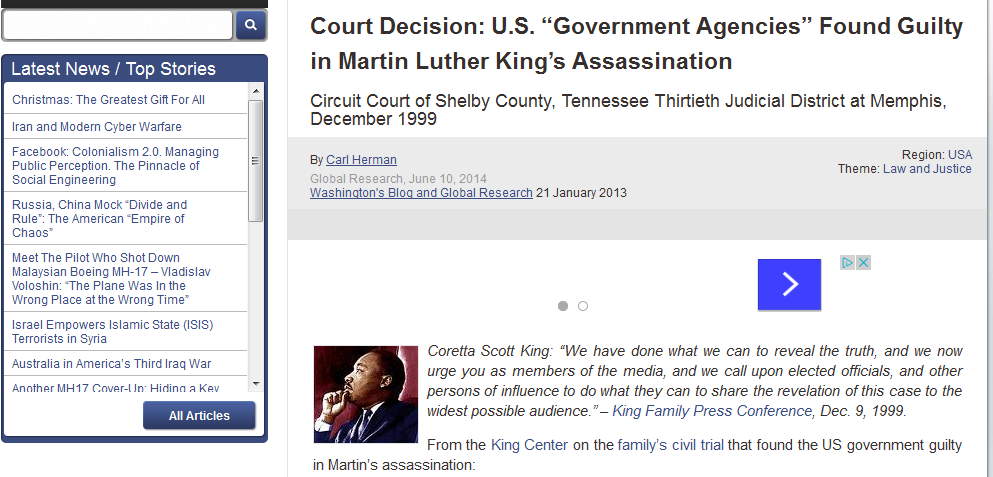Viewport: 993px width, 477px height.
Task: Open Washington's Blog and Global Research link
Action: 421,193
